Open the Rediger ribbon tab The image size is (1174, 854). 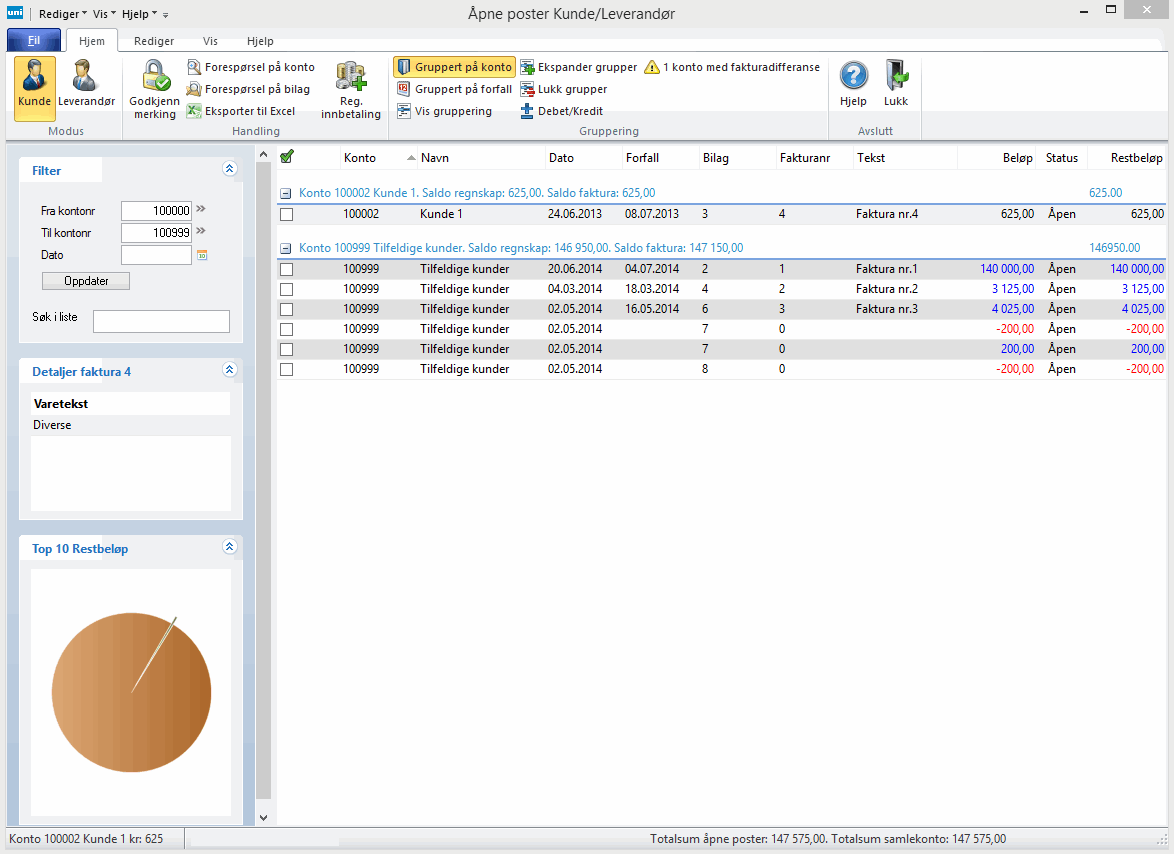click(x=154, y=41)
